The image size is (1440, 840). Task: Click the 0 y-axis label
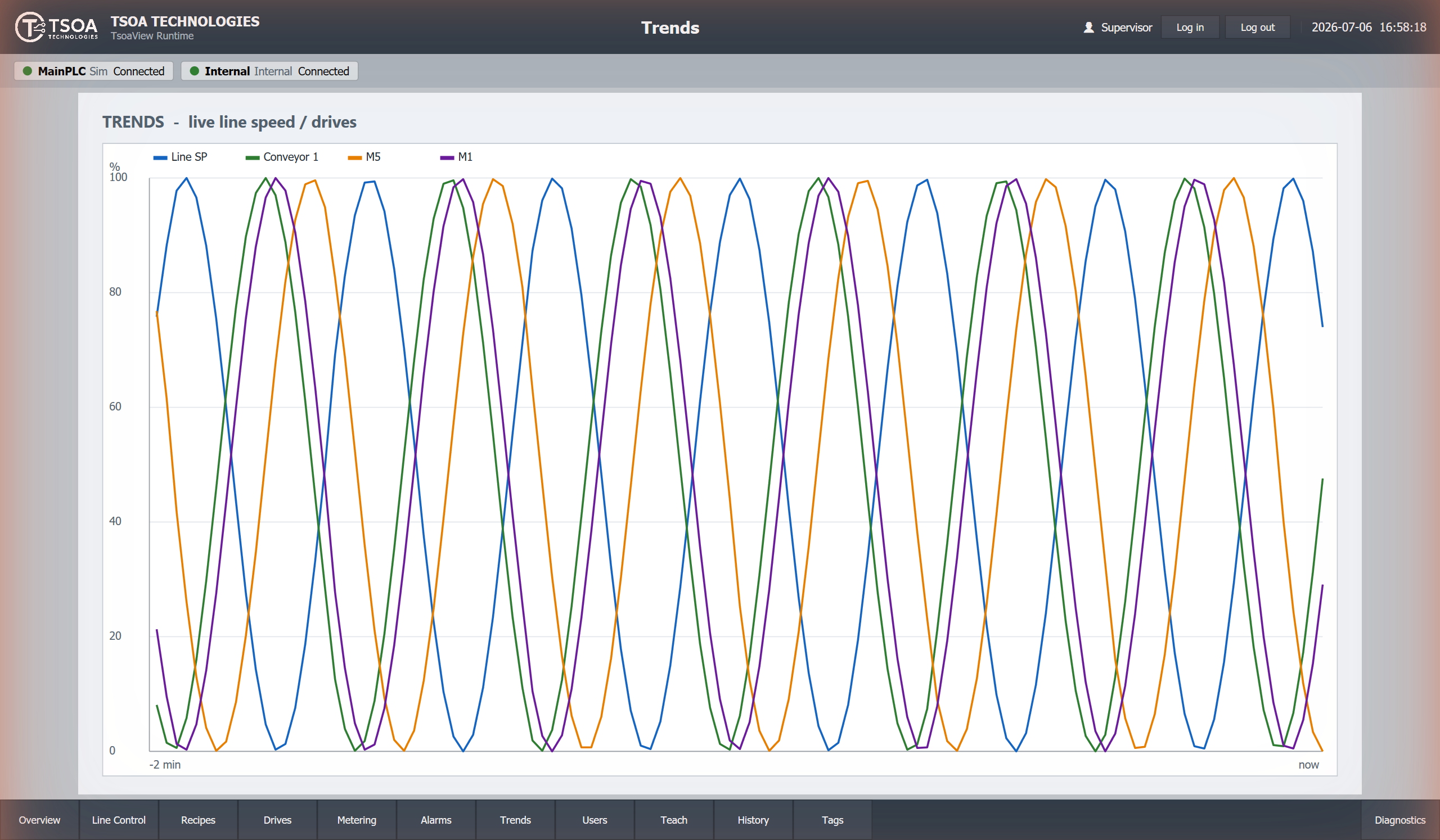(x=112, y=751)
